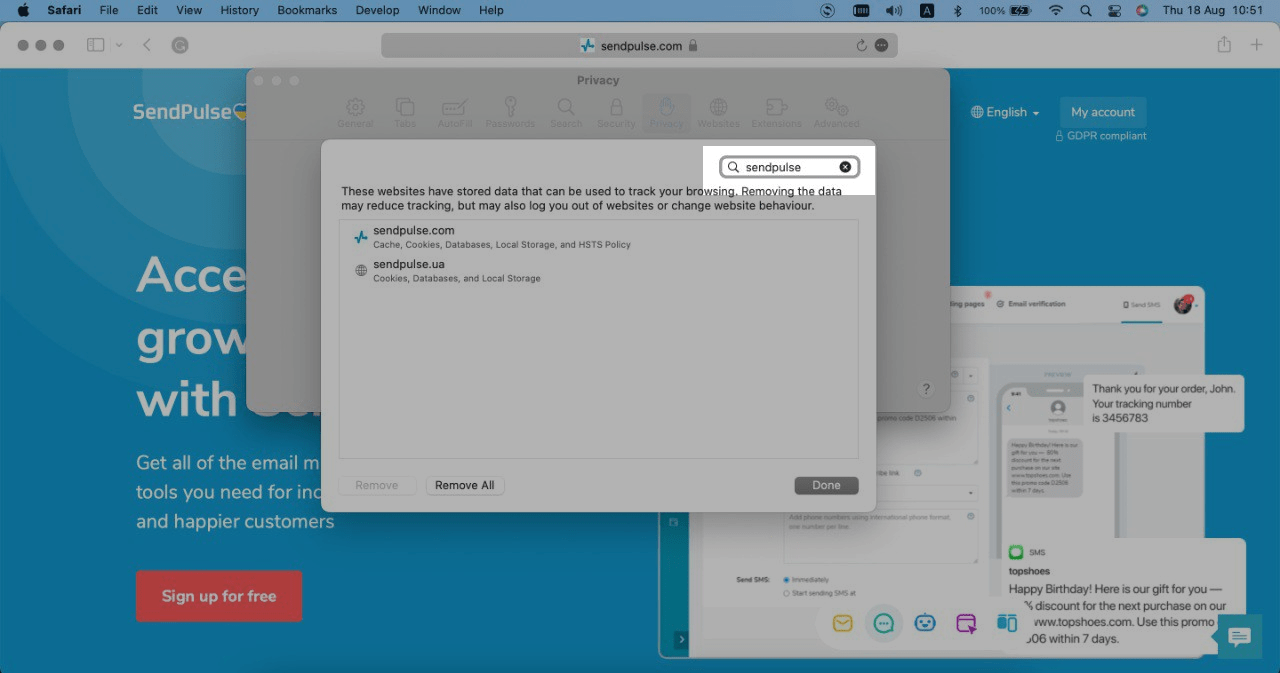Open the Security preferences tab

[x=616, y=113]
